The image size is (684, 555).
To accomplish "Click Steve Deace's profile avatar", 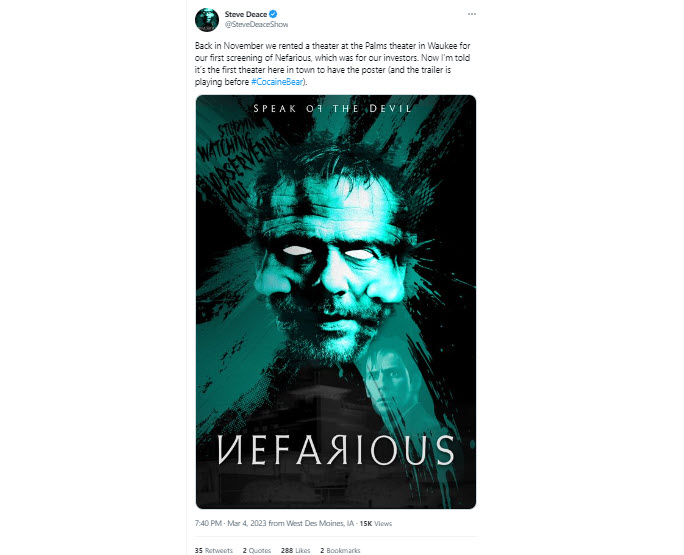I will point(207,20).
